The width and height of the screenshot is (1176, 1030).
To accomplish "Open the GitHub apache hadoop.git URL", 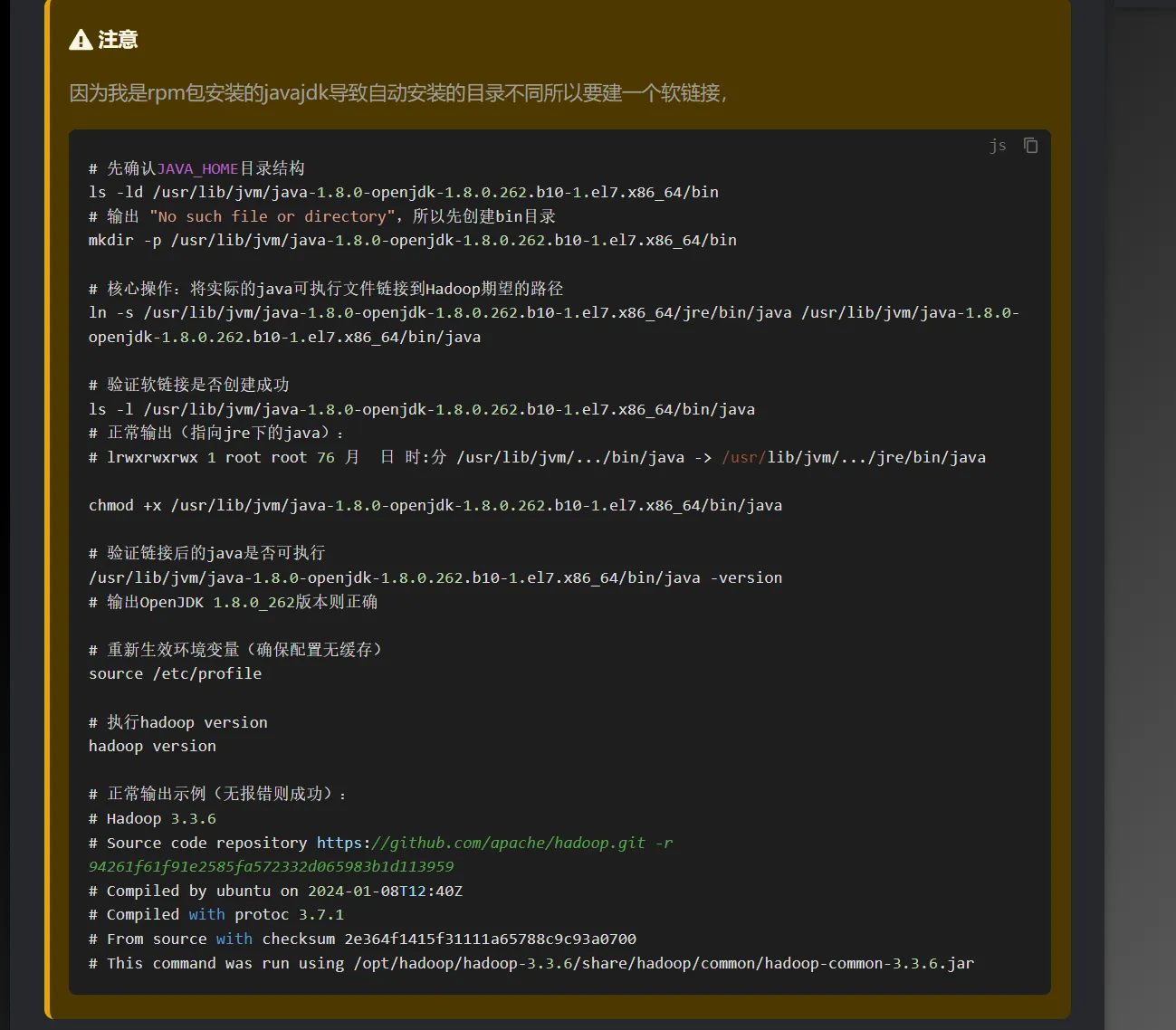I will coord(493,843).
